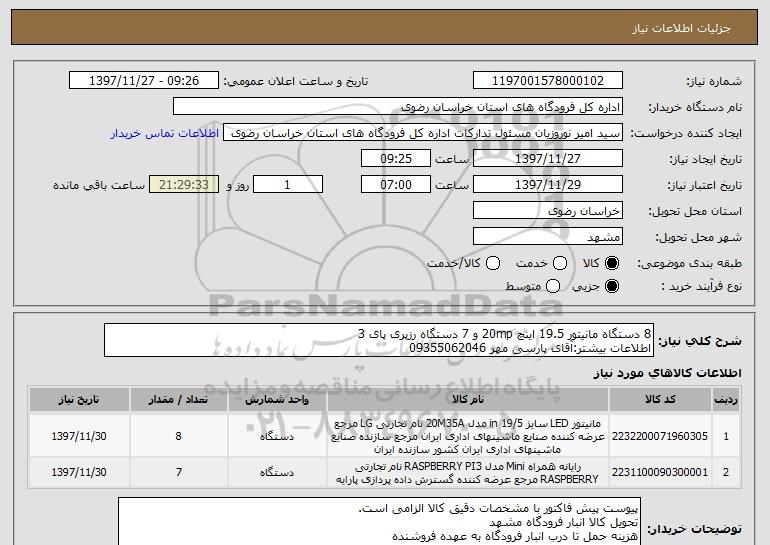The image size is (770, 545).
Task: Select the کالا radio button
Action: tap(612, 264)
